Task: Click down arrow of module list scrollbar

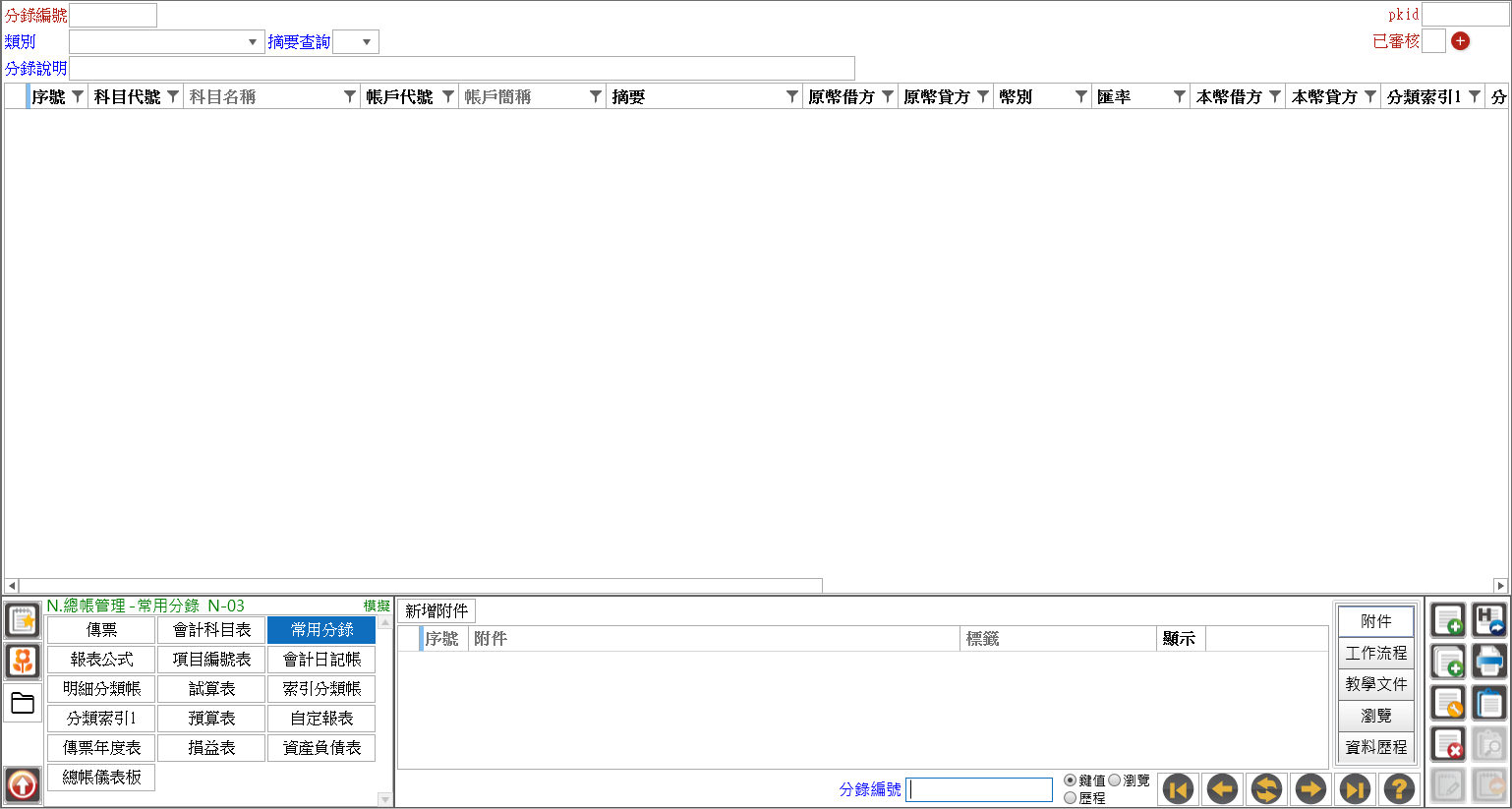Action: 384,800
